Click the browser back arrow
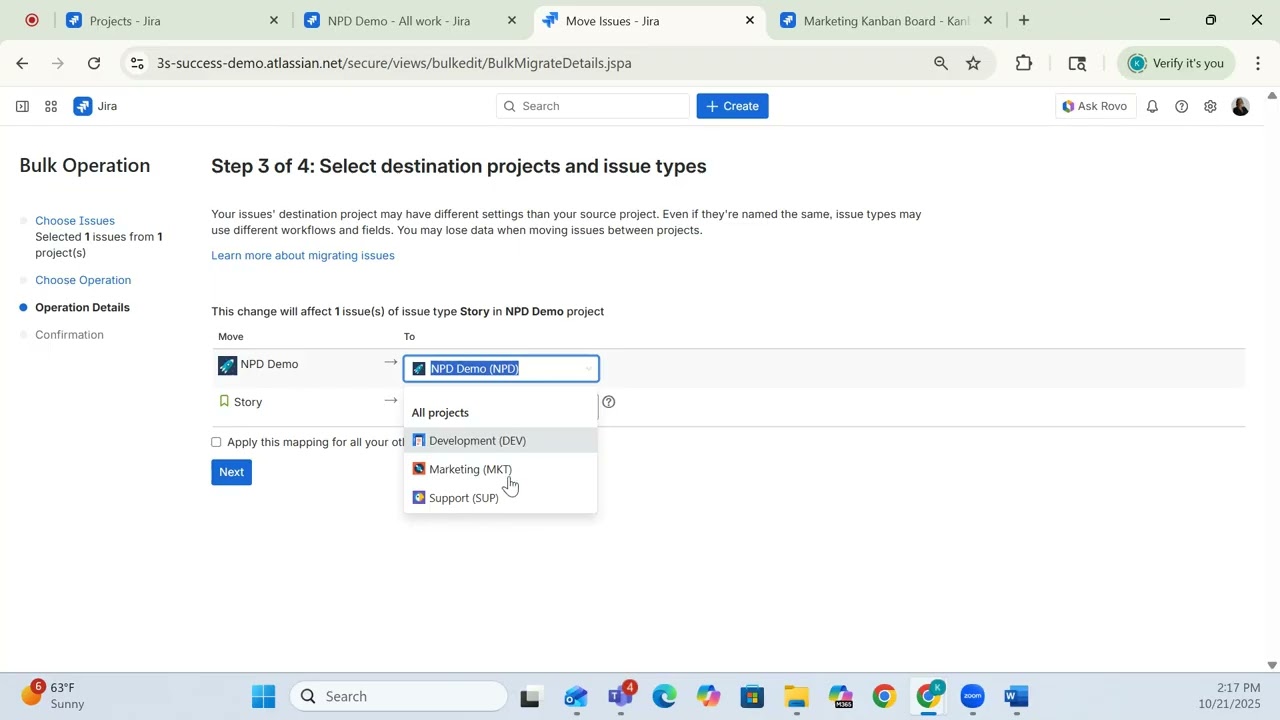The height and width of the screenshot is (720, 1280). pyautogui.click(x=22, y=63)
